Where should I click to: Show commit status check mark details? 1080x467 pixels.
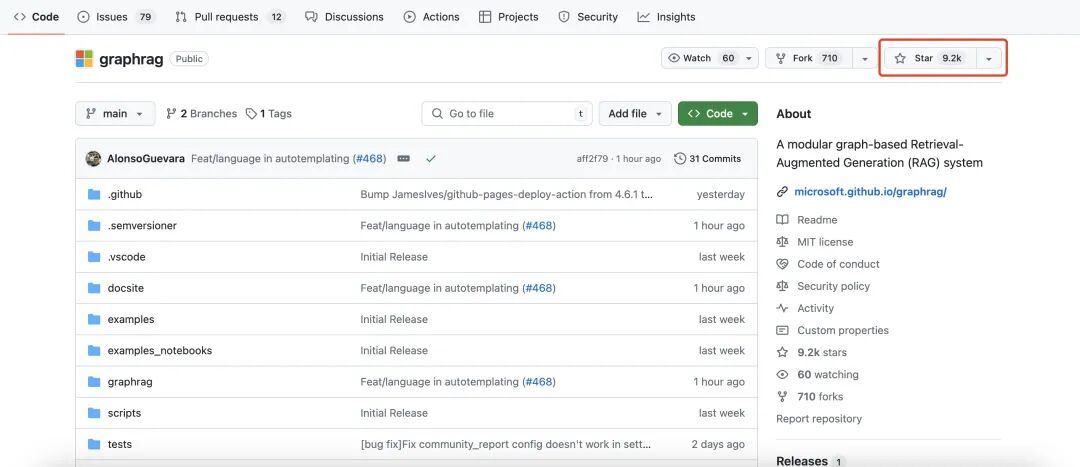(431, 158)
